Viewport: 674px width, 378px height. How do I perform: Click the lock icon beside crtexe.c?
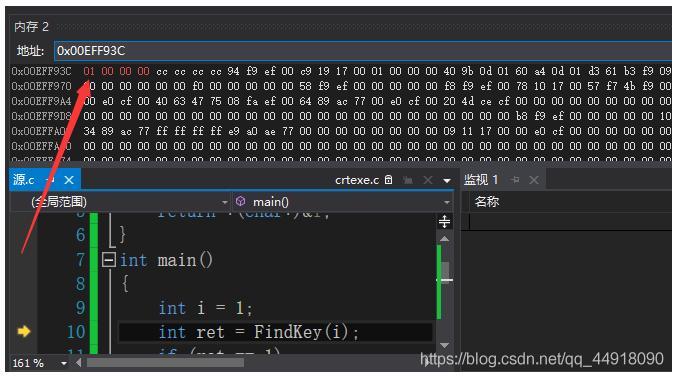(389, 179)
